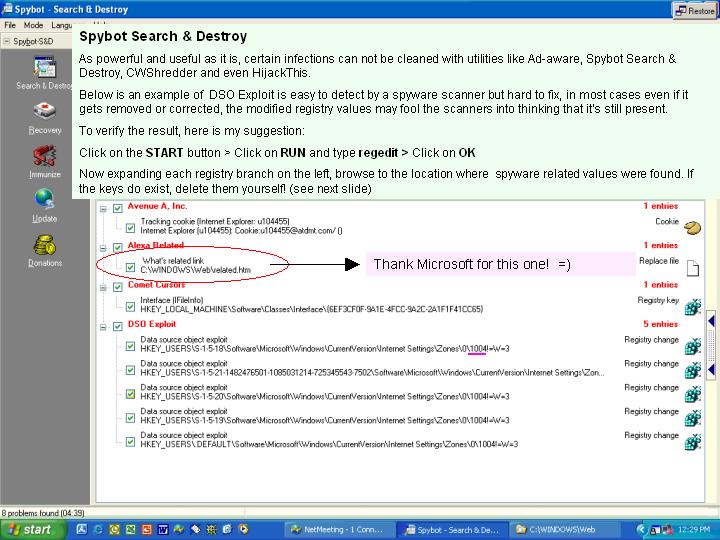The height and width of the screenshot is (540, 720).
Task: Click registry change icon for .DEFAULT entry
Action: click(692, 442)
